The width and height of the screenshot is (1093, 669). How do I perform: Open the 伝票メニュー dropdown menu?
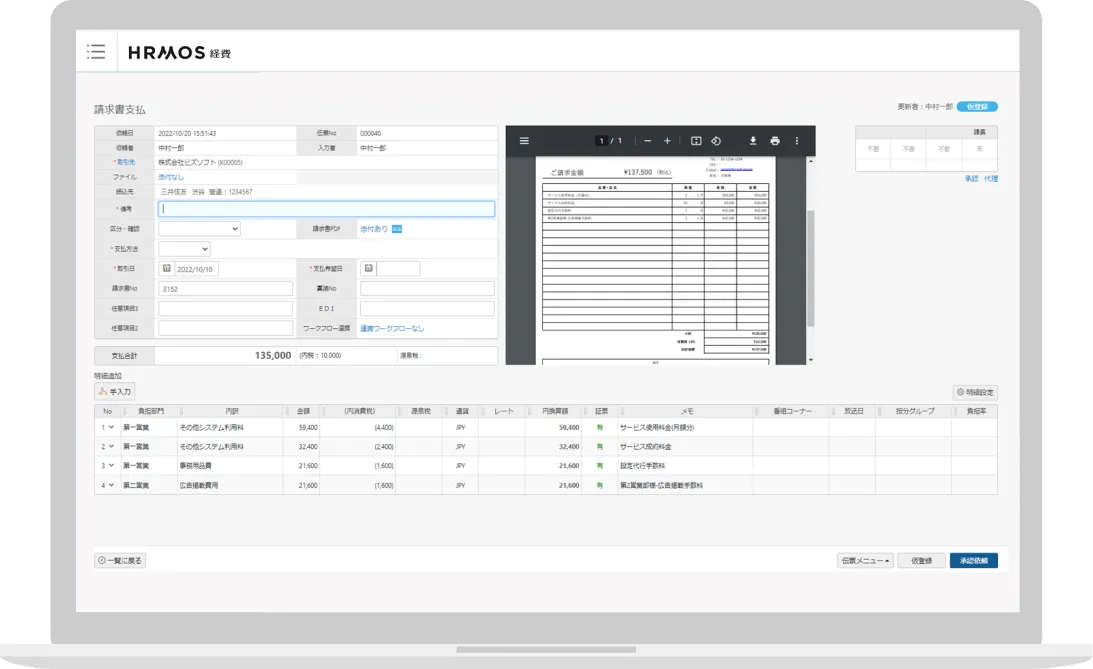864,561
